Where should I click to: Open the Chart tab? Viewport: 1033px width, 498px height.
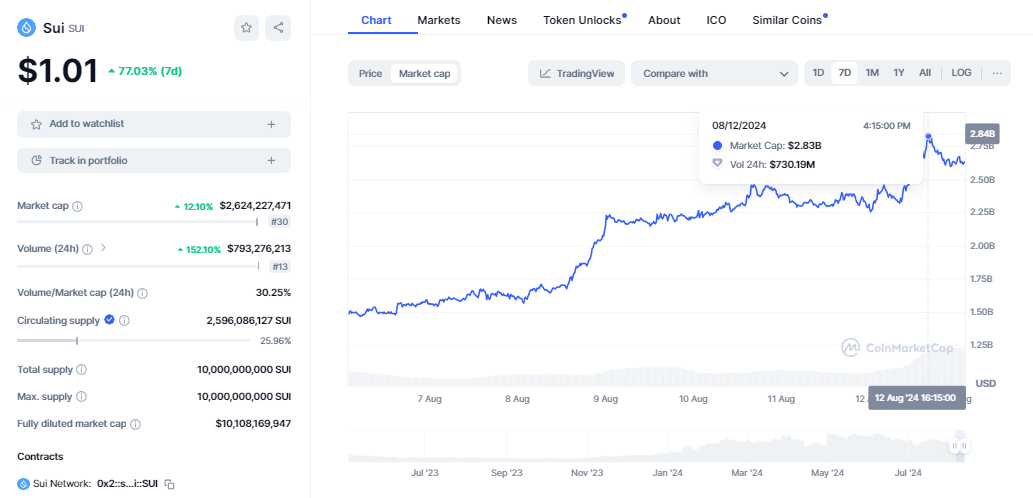click(x=376, y=20)
